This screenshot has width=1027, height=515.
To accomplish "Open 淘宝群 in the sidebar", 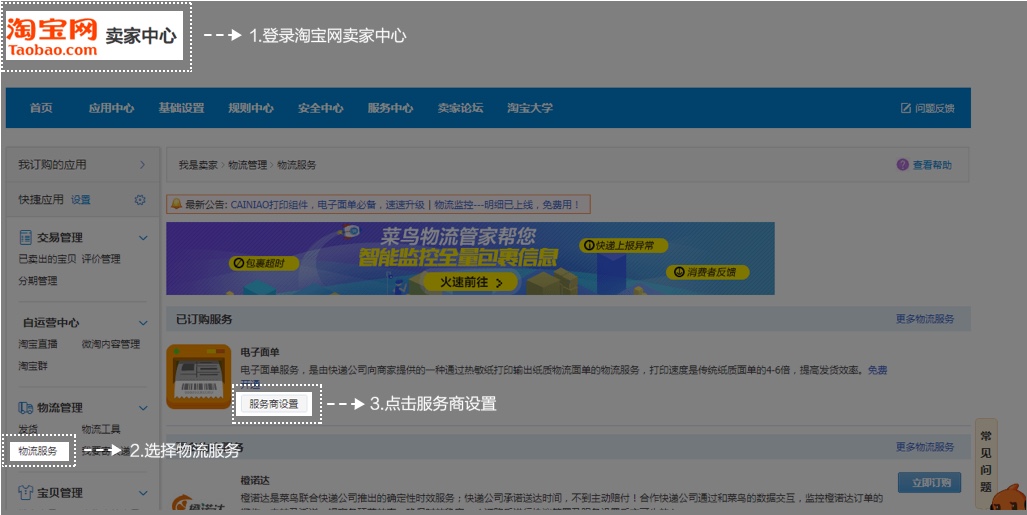I will click(33, 366).
